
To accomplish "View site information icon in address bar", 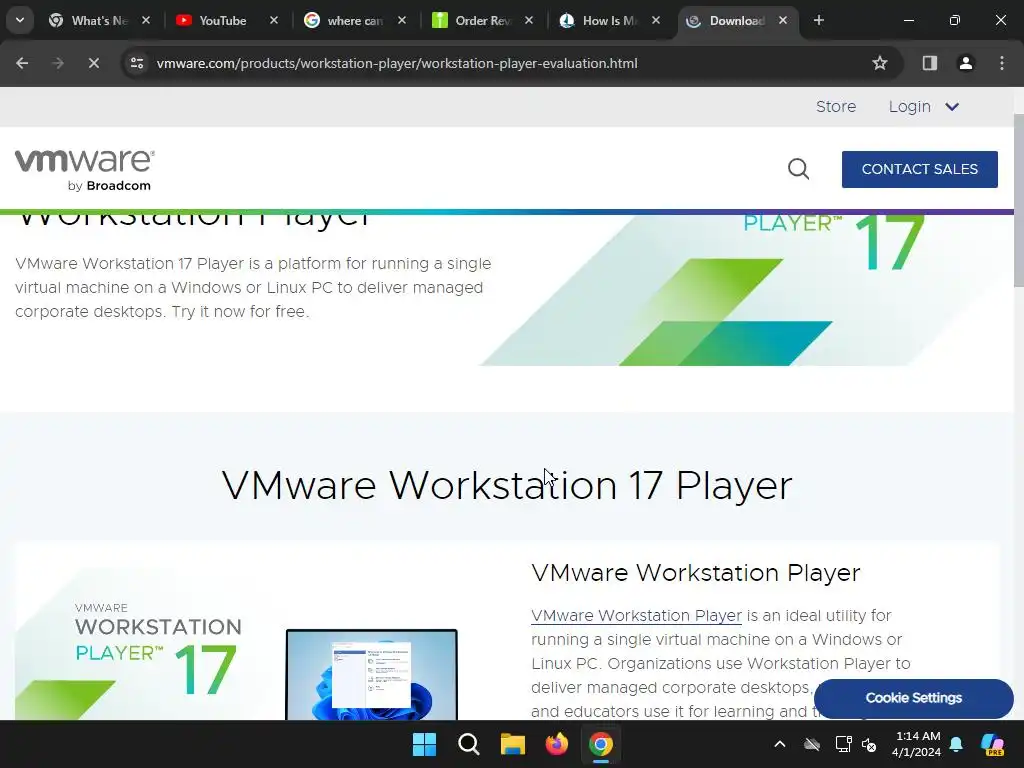I will pyautogui.click(x=137, y=63).
